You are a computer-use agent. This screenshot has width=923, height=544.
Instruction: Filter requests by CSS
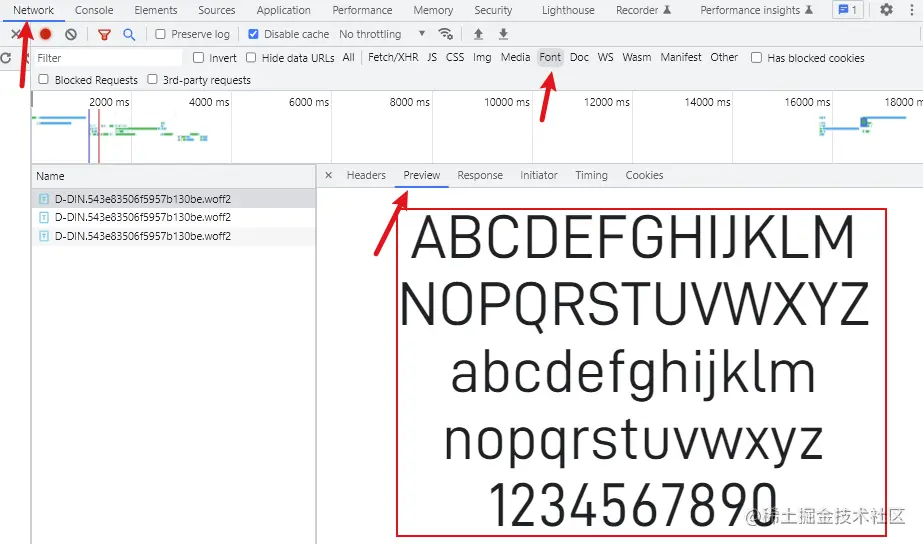455,58
